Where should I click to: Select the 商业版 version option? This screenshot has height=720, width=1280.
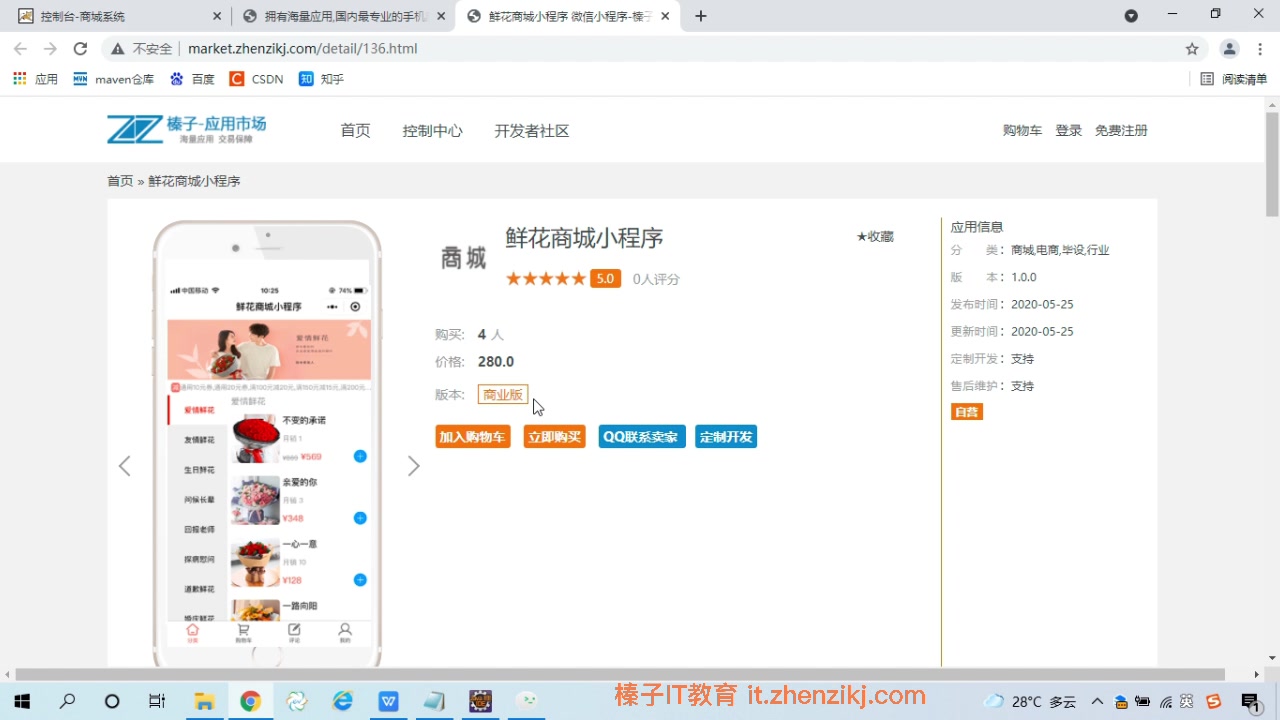pyautogui.click(x=502, y=394)
